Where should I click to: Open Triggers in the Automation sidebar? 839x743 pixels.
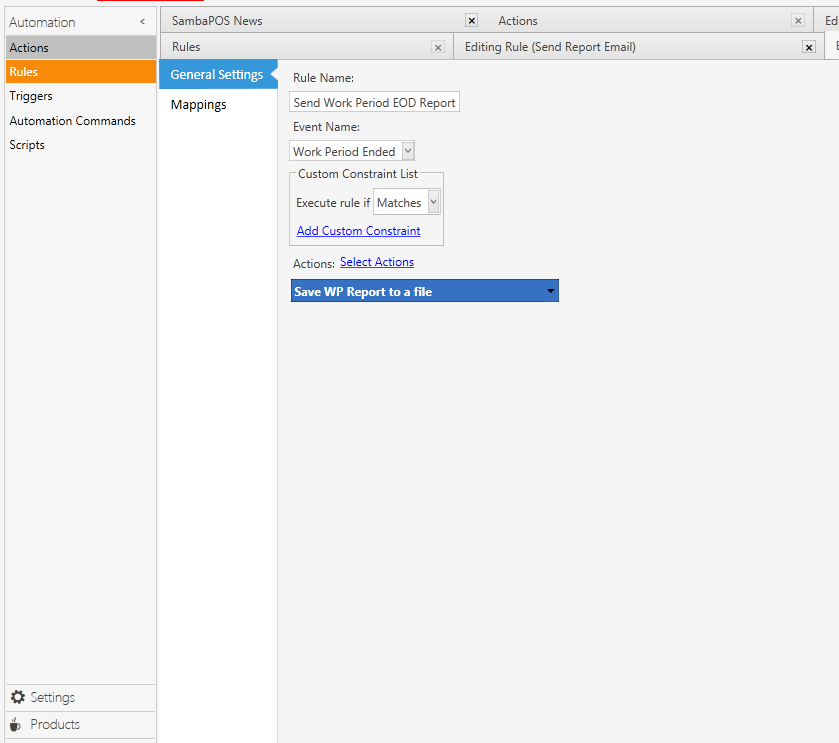click(x=31, y=96)
